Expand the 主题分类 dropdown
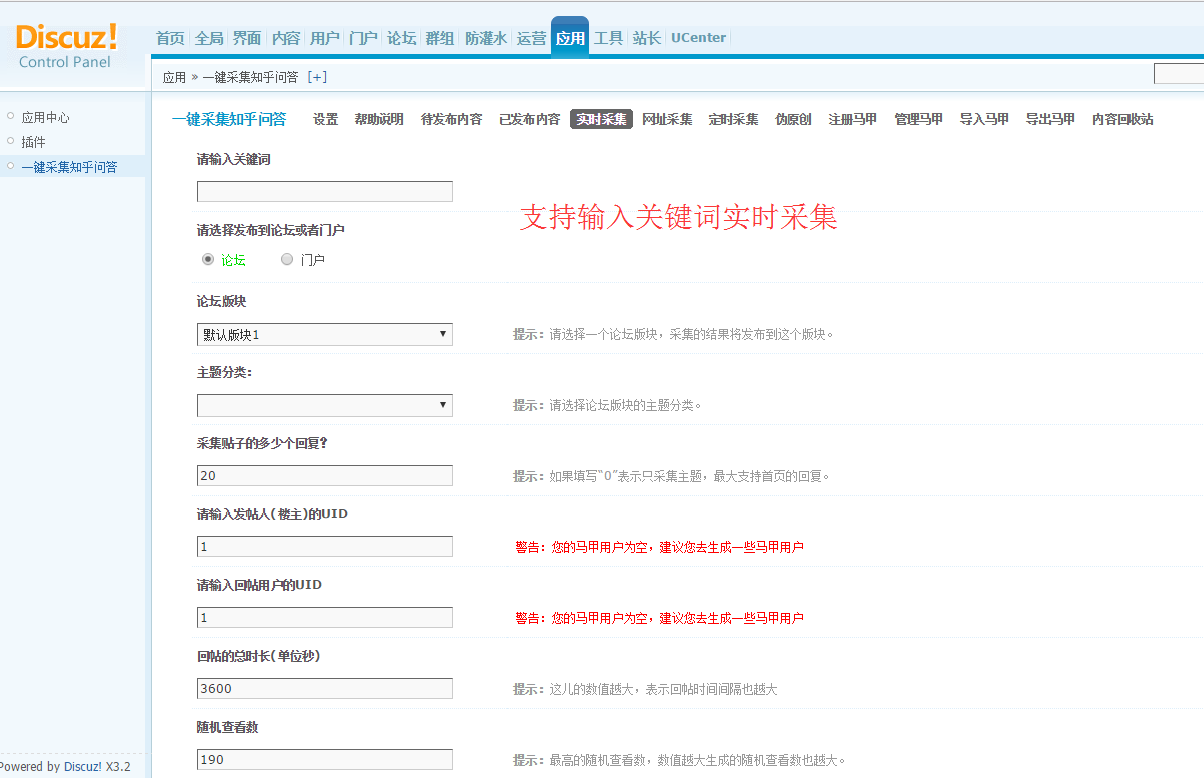 (325, 405)
